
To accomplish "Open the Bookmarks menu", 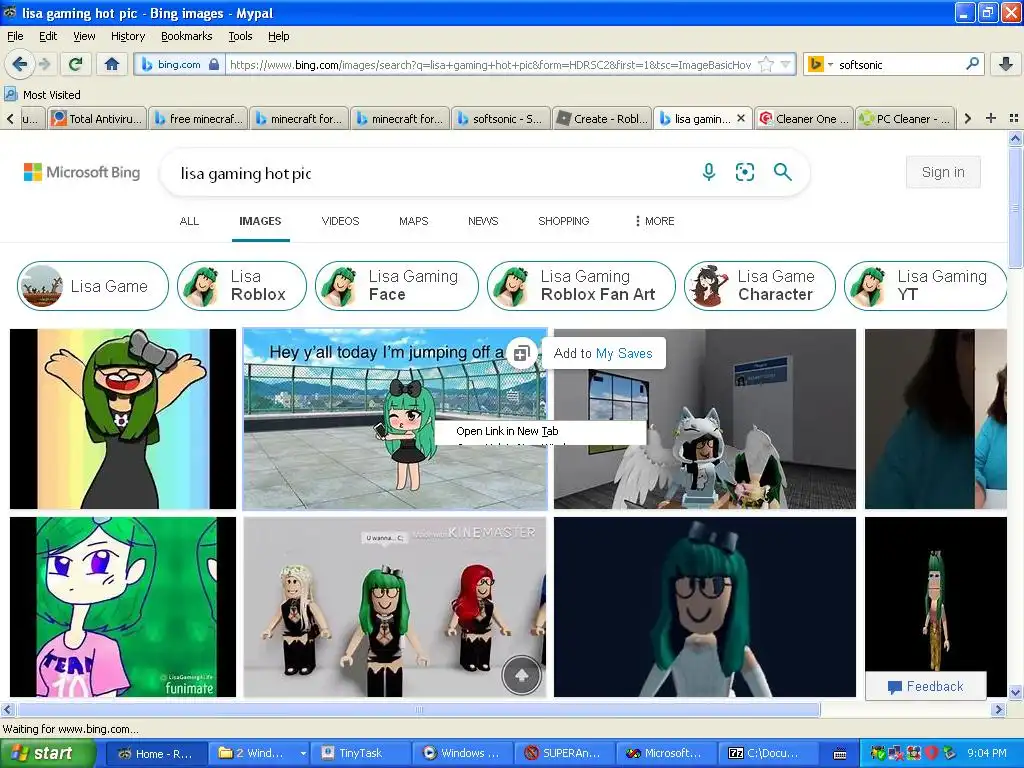I will 186,36.
